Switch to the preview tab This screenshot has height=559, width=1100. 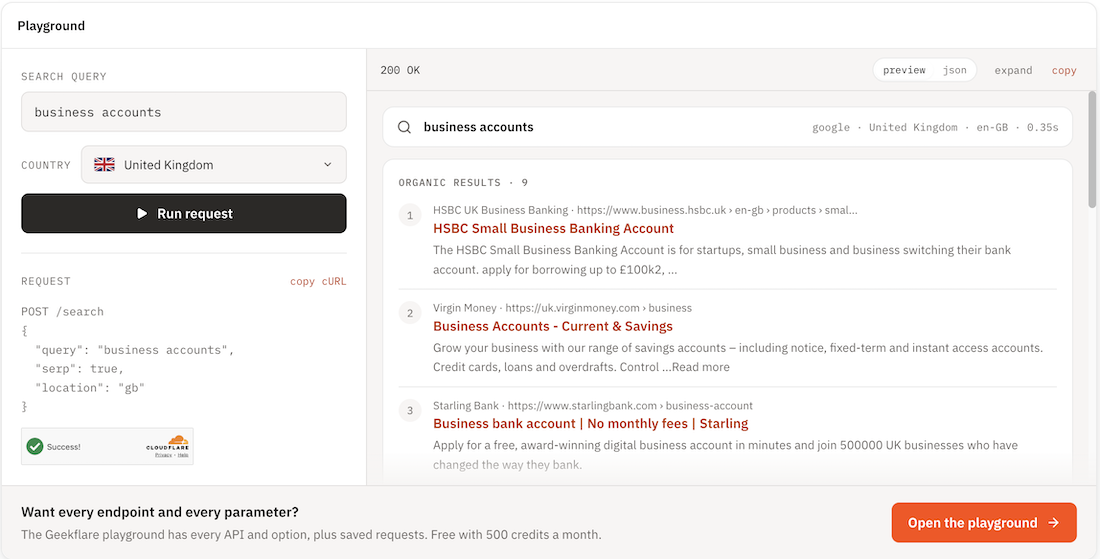coord(904,70)
